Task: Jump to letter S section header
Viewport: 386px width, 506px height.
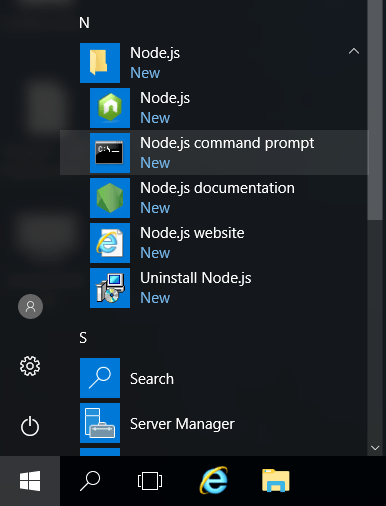Action: (x=83, y=338)
